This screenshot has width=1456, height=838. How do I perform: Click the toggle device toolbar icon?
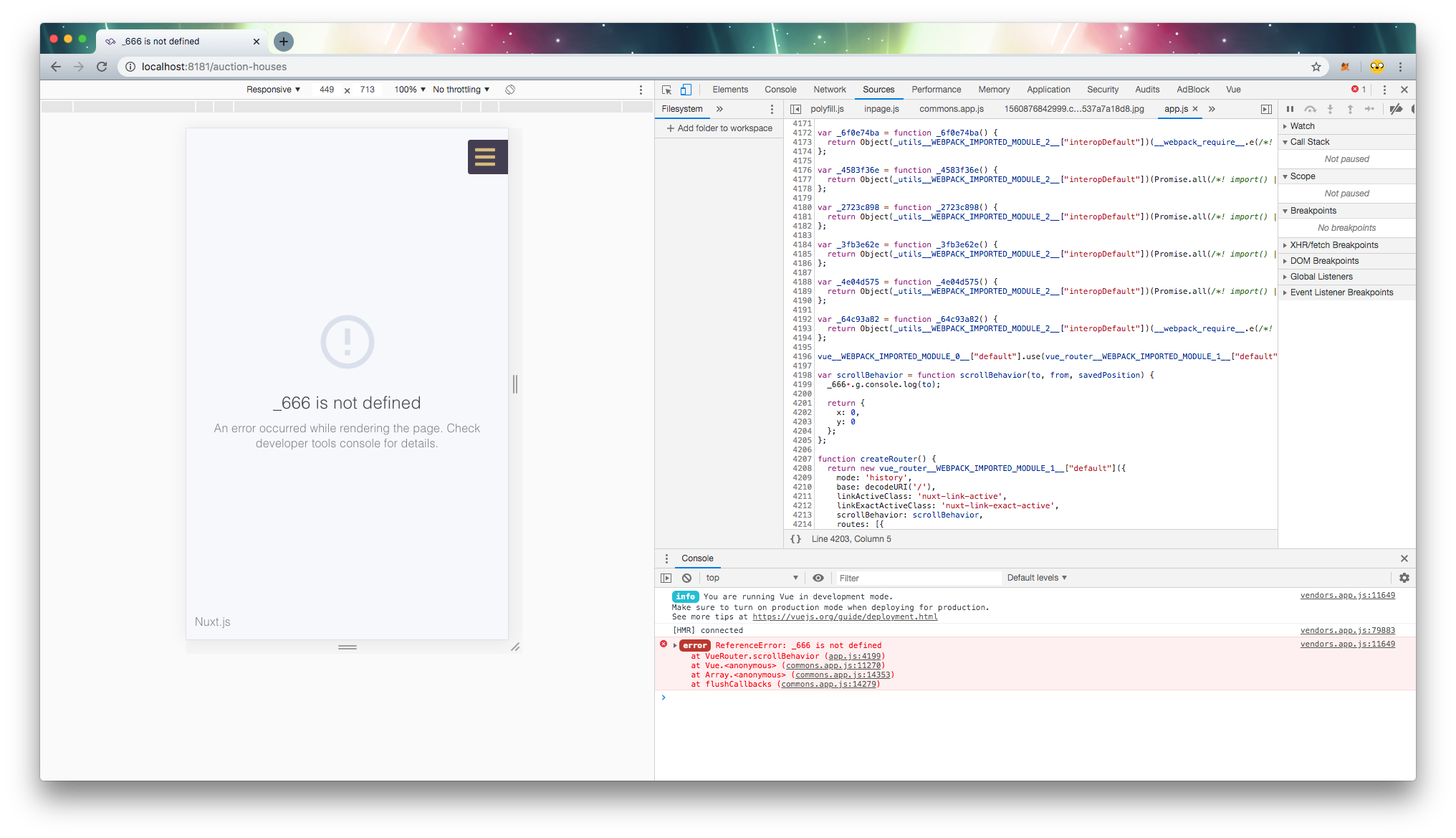point(686,90)
